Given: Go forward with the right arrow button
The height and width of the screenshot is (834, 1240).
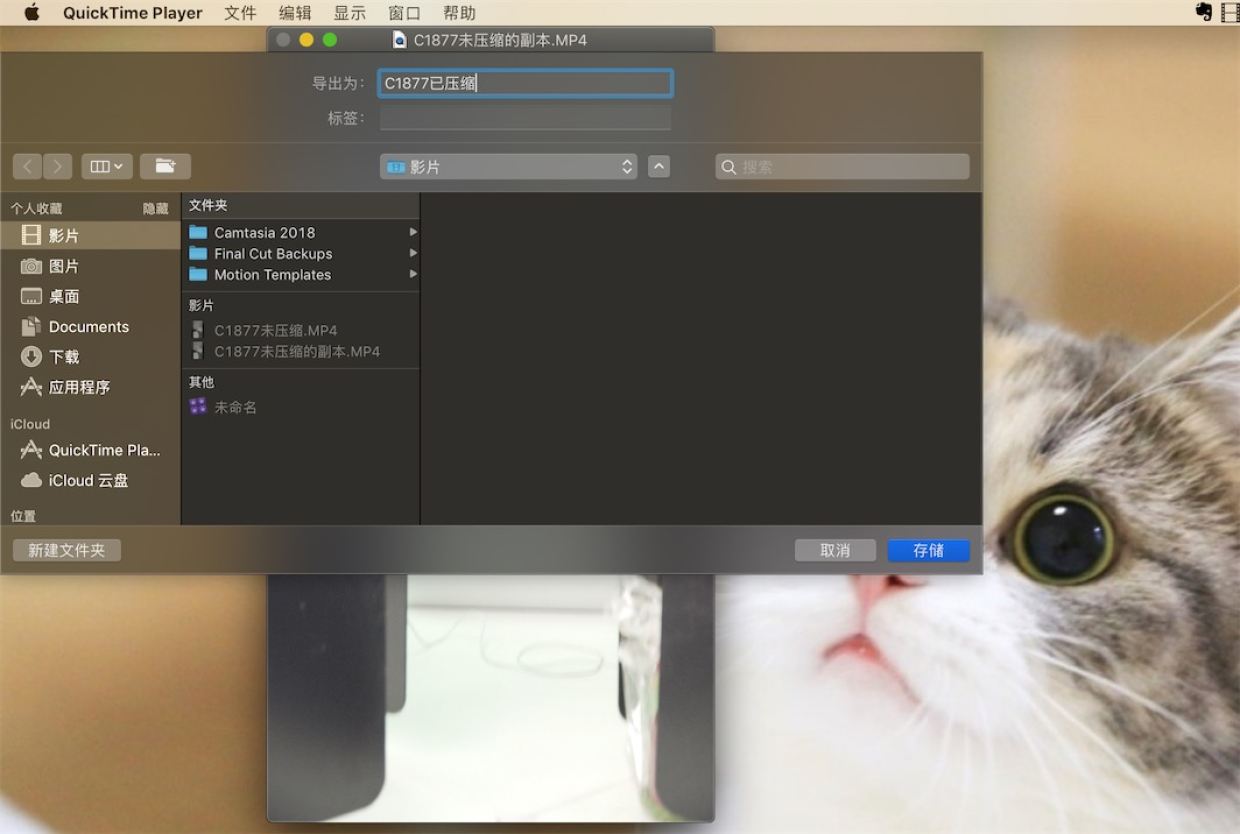Looking at the screenshot, I should (x=58, y=166).
